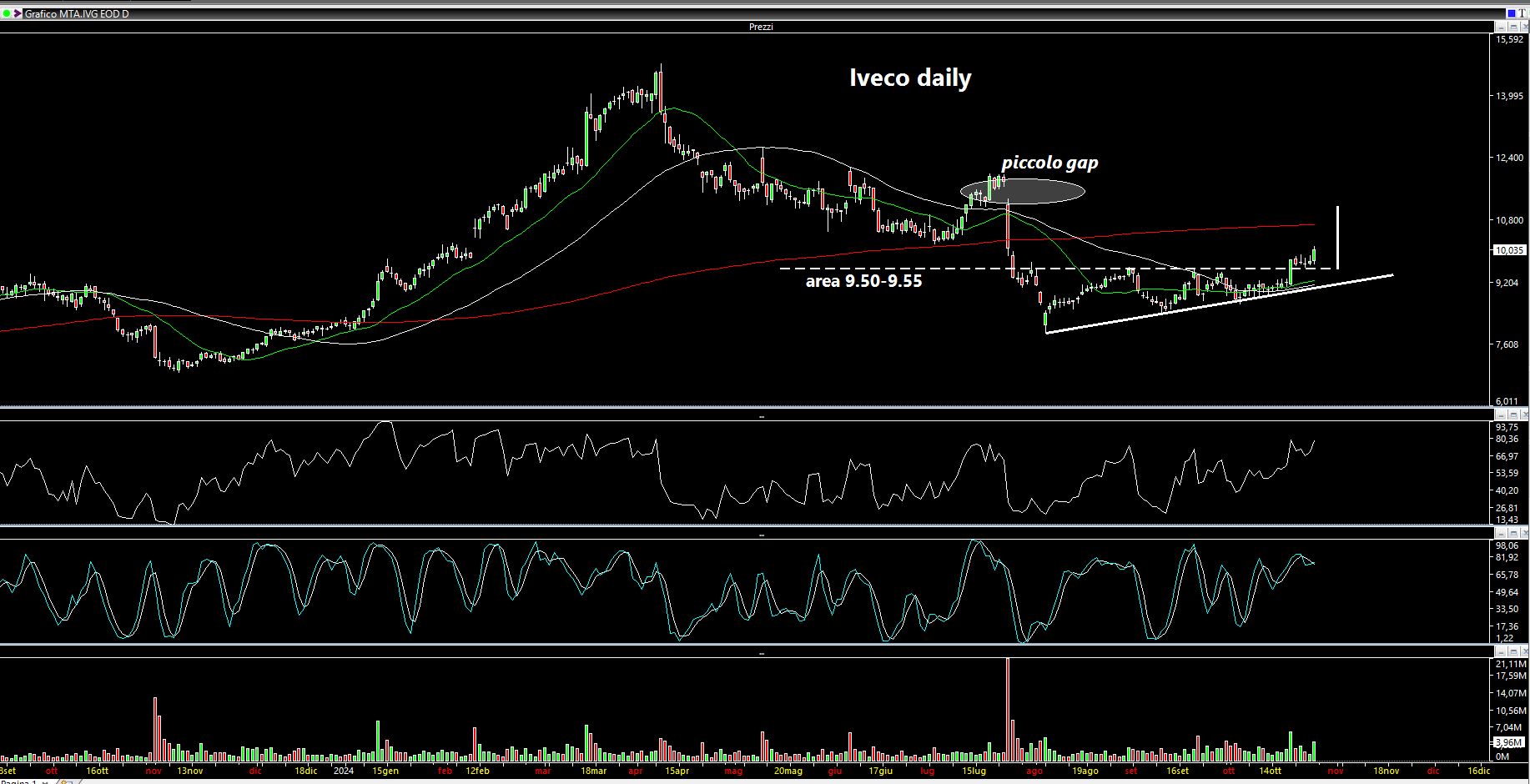
Task: Minimize the first oscillator panel below prices
Action: 1499,415
